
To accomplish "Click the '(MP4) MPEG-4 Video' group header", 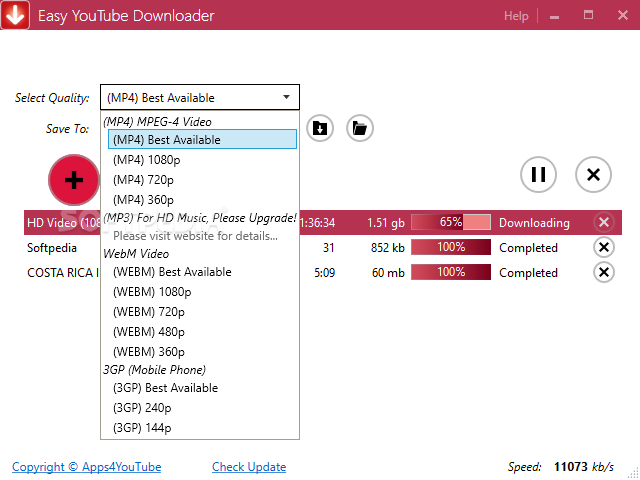I will (x=158, y=122).
